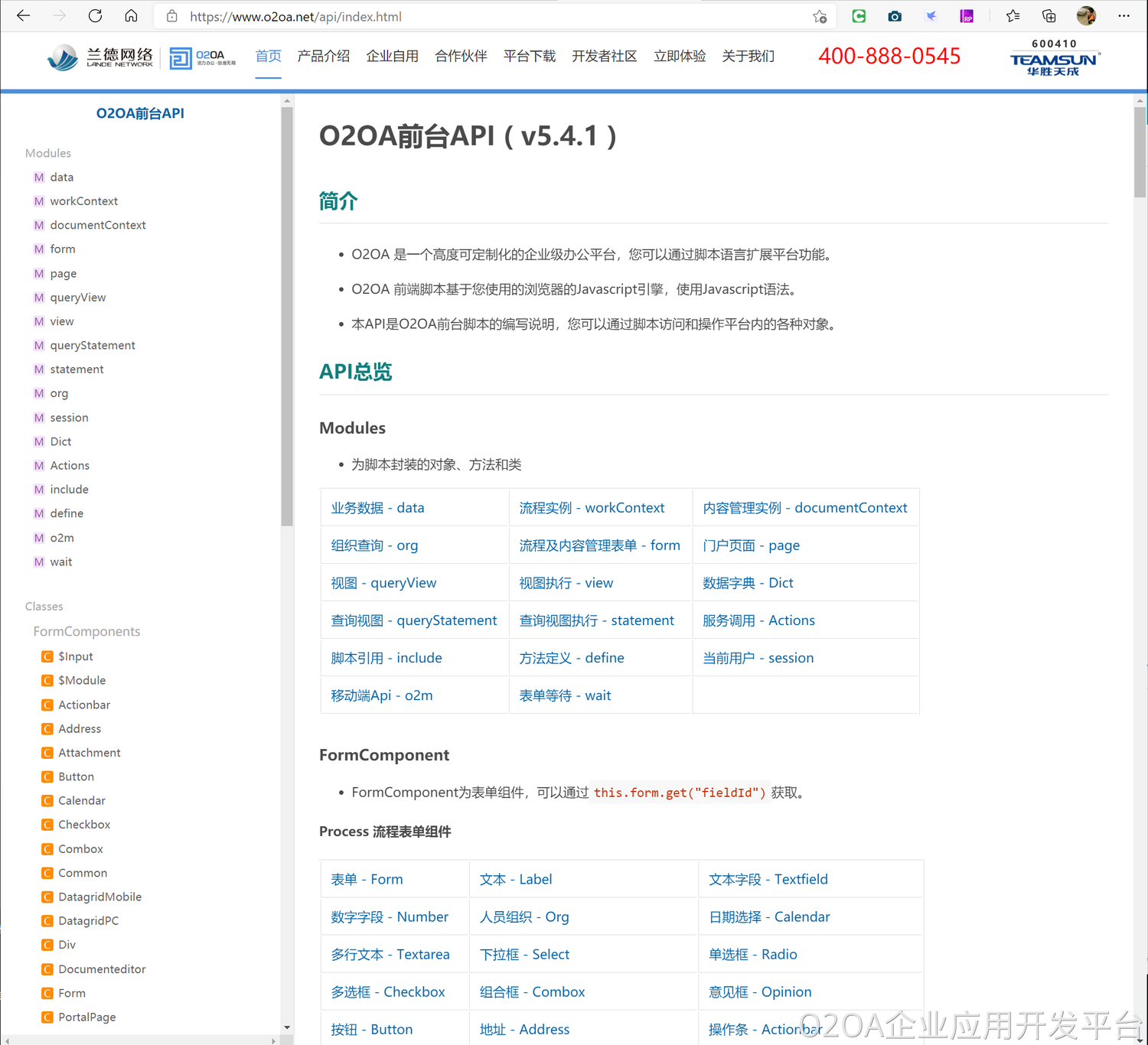Click the O2OA logo
The width and height of the screenshot is (1148, 1045).
pos(203,57)
